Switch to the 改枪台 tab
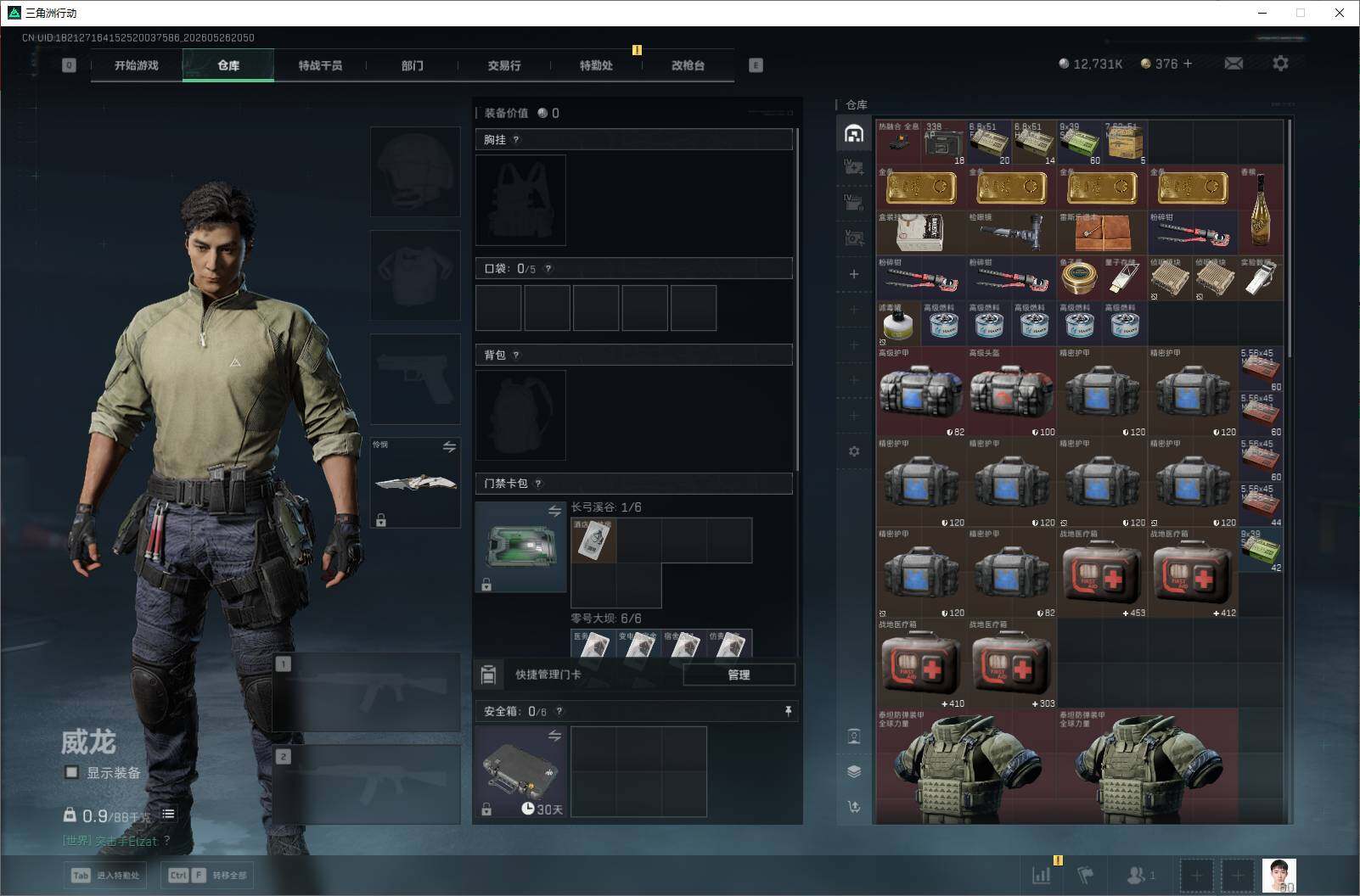 tap(688, 65)
